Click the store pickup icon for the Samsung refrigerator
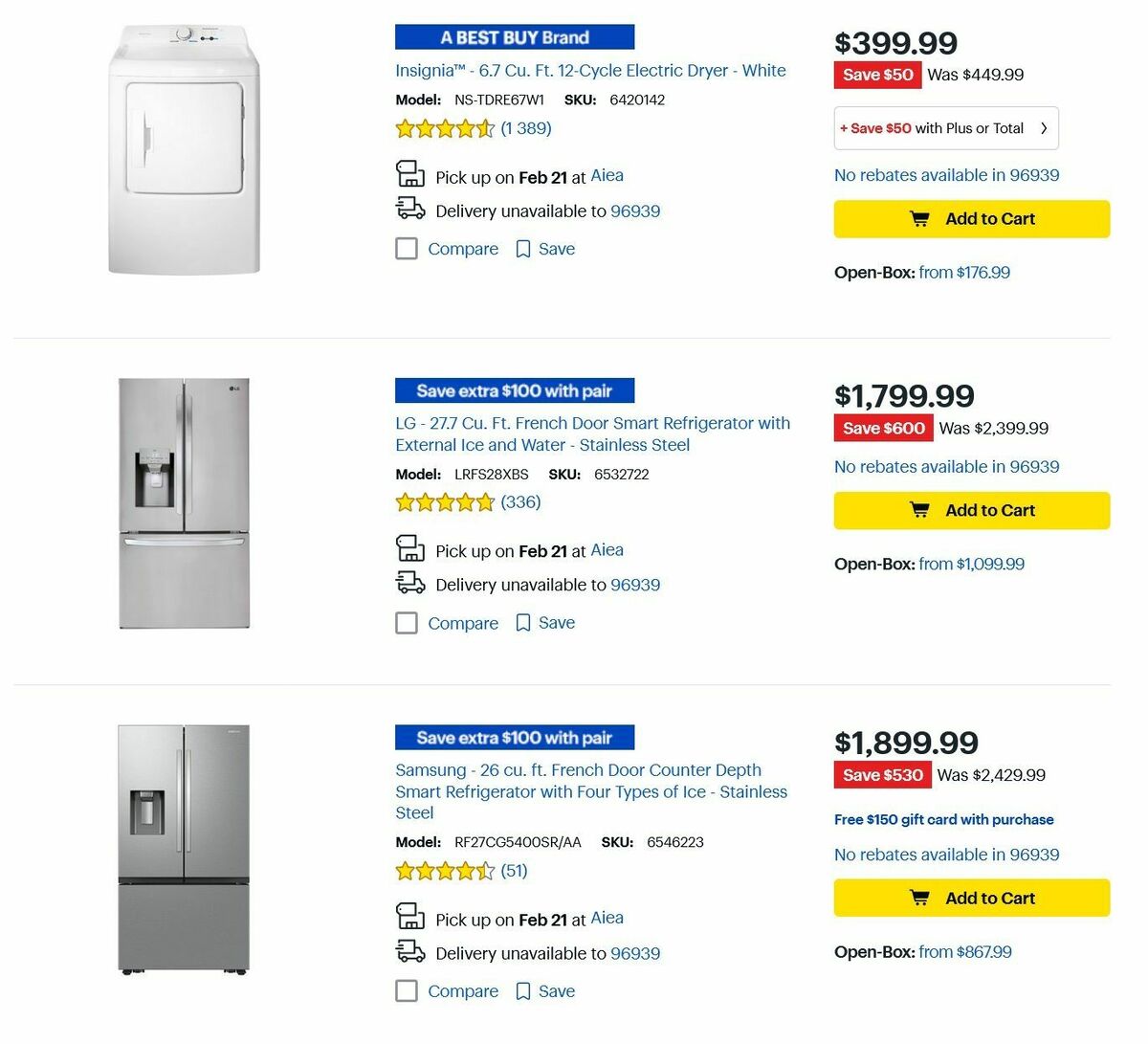Image resolution: width=1148 pixels, height=1044 pixels. (410, 917)
